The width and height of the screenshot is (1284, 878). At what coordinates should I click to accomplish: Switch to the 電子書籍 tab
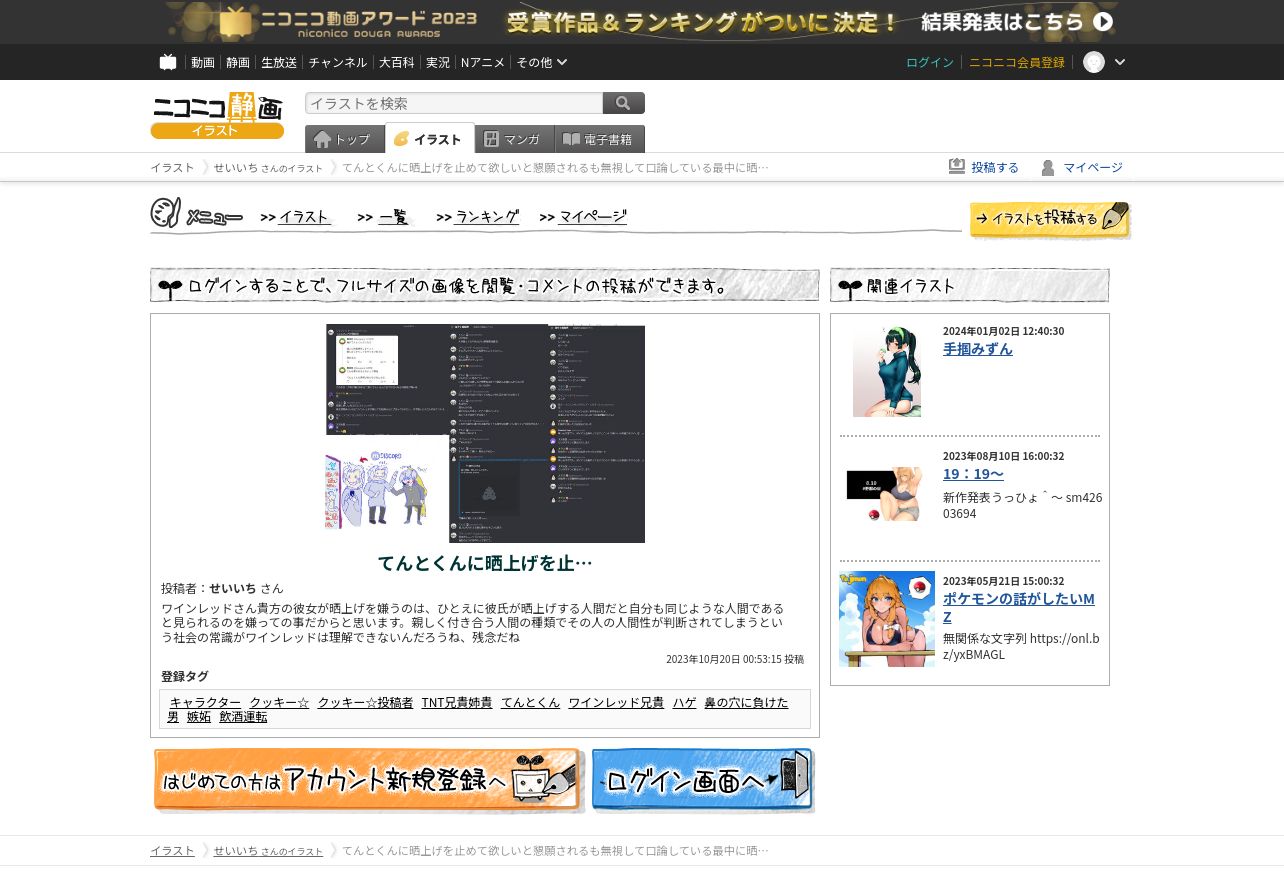click(598, 139)
